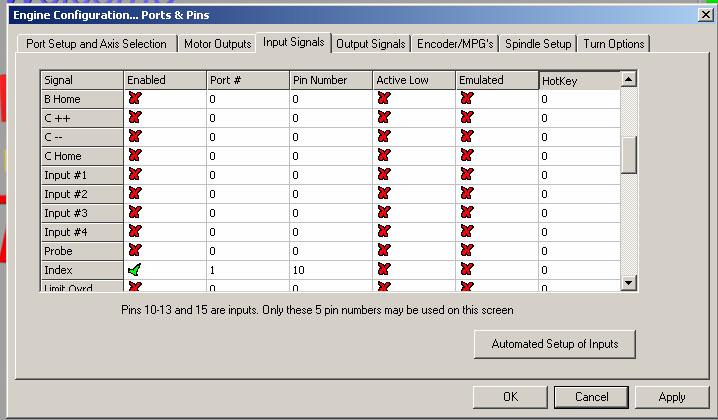Open the Spindle Setup tab
Viewport: 718px width, 420px height.
(538, 44)
